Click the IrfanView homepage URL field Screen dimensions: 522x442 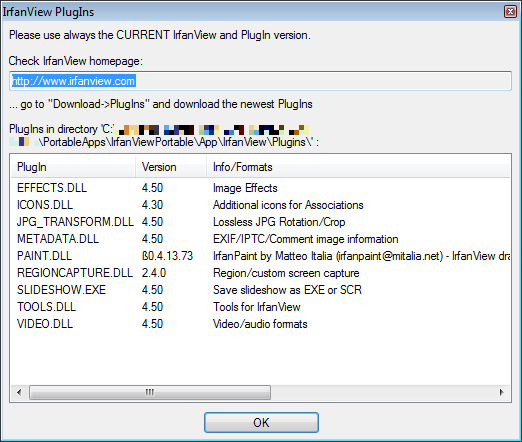click(x=260, y=81)
